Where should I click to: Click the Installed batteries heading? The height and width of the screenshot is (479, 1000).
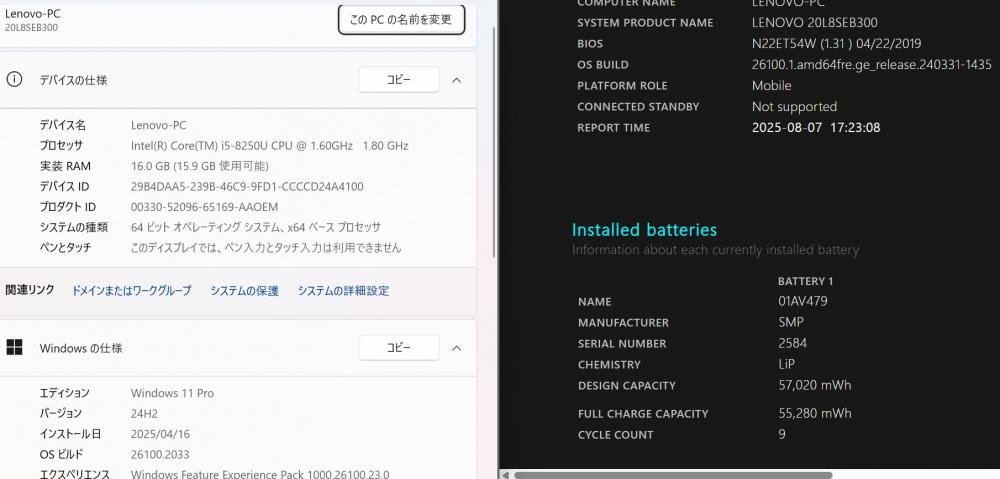[x=644, y=230]
